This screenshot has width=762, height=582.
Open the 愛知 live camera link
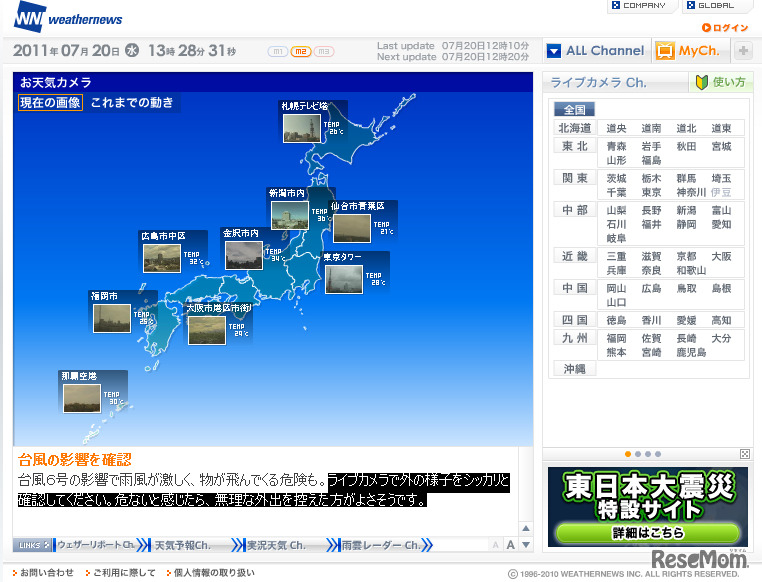coord(721,224)
